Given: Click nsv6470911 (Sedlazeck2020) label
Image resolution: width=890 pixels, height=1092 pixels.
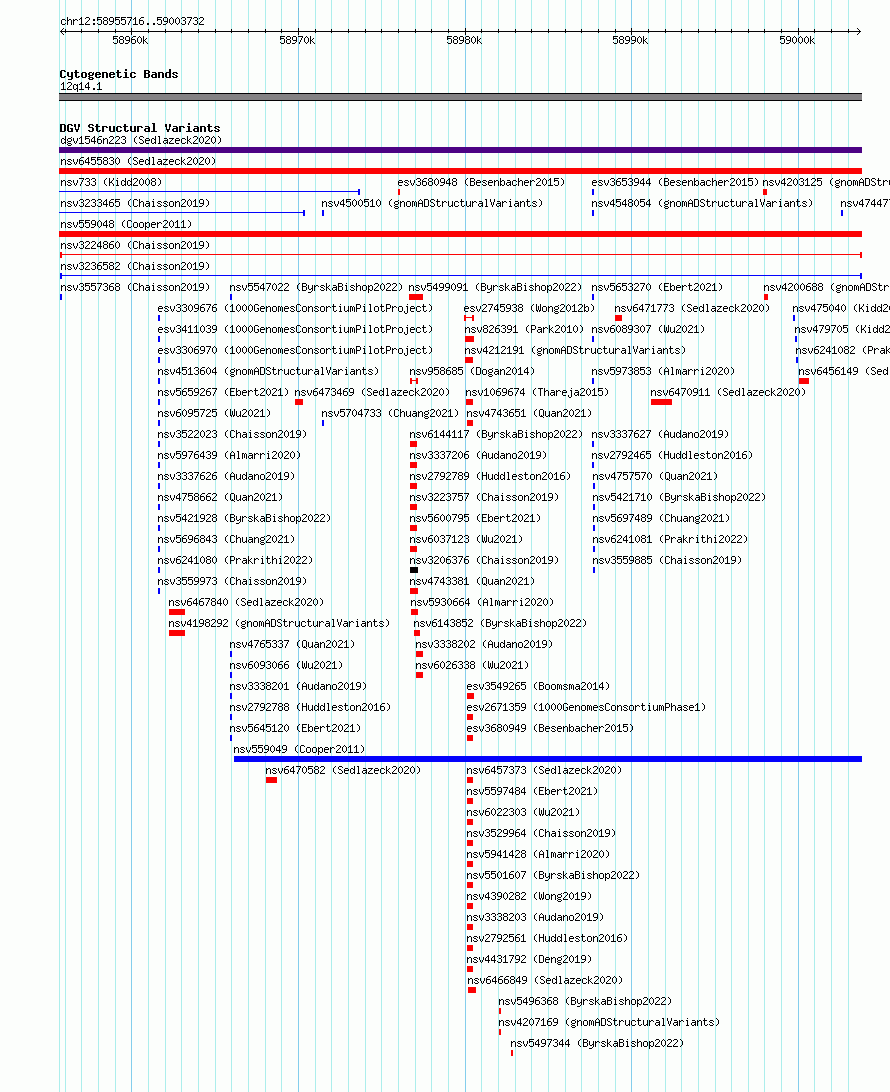Looking at the screenshot, I should (728, 392).
